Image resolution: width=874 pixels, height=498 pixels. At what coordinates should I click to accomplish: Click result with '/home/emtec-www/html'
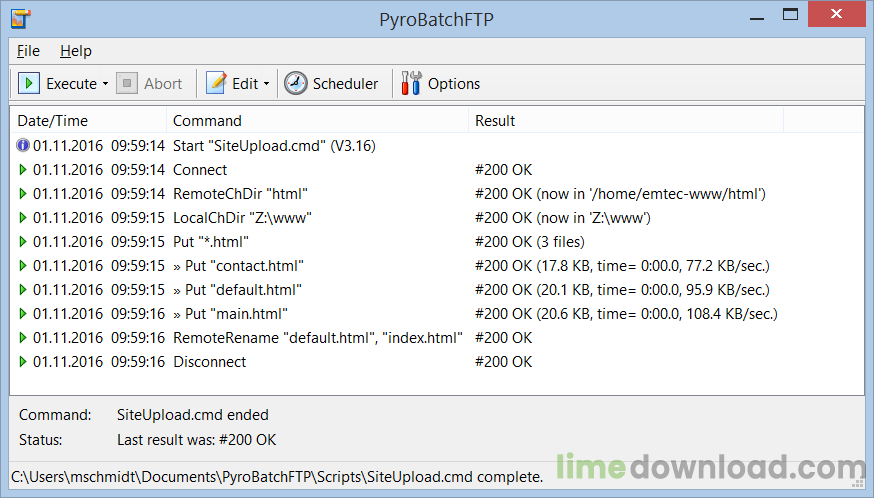pyautogui.click(x=620, y=194)
